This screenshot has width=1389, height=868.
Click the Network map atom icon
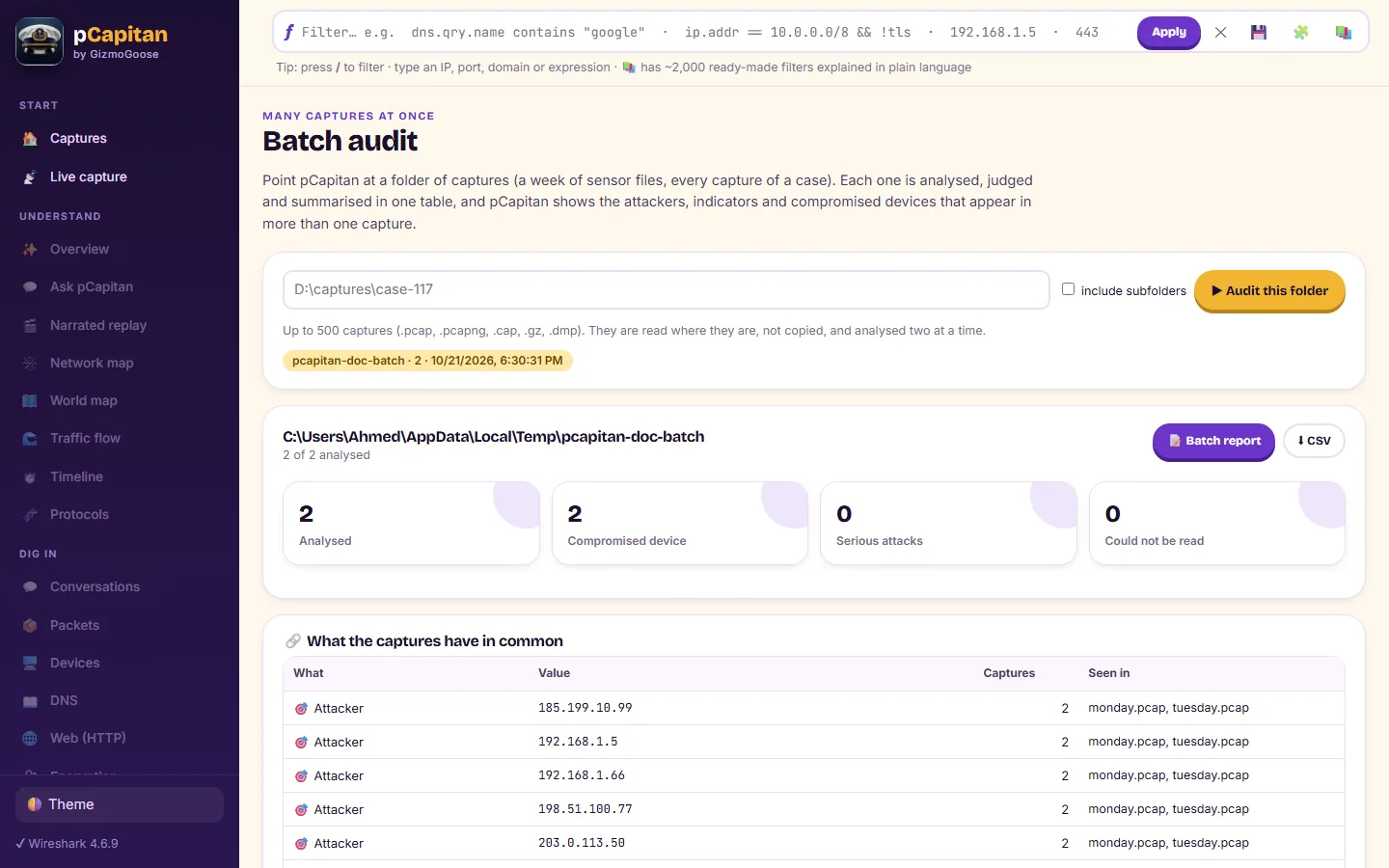30,364
